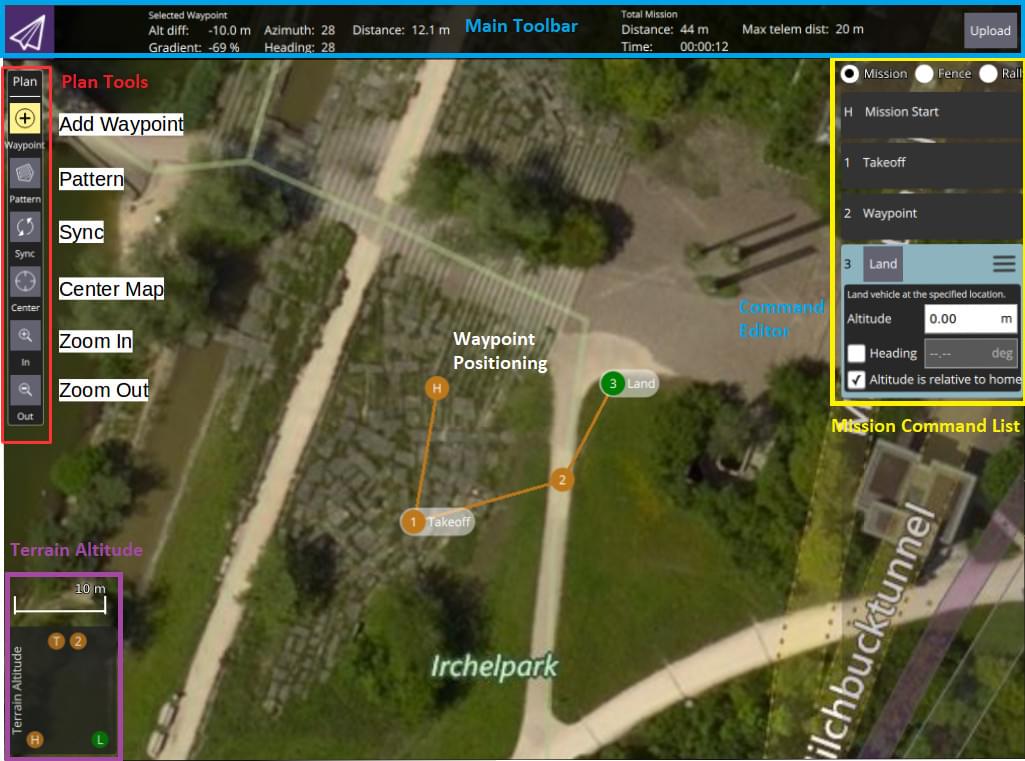Click the paper plane app icon
This screenshot has width=1025, height=761.
[27, 30]
